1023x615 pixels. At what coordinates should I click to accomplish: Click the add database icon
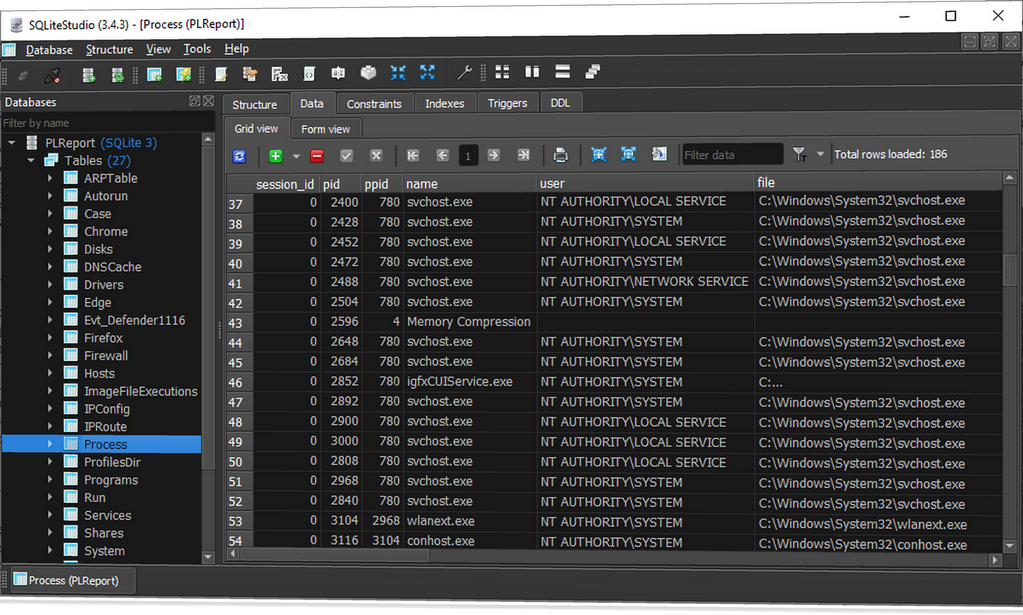[x=89, y=75]
